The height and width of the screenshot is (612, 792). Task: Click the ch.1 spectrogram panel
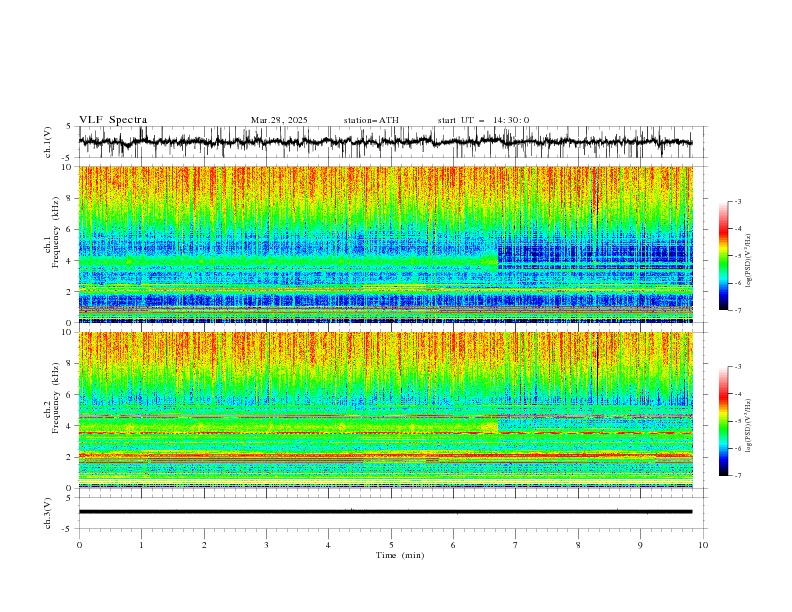pos(386,244)
